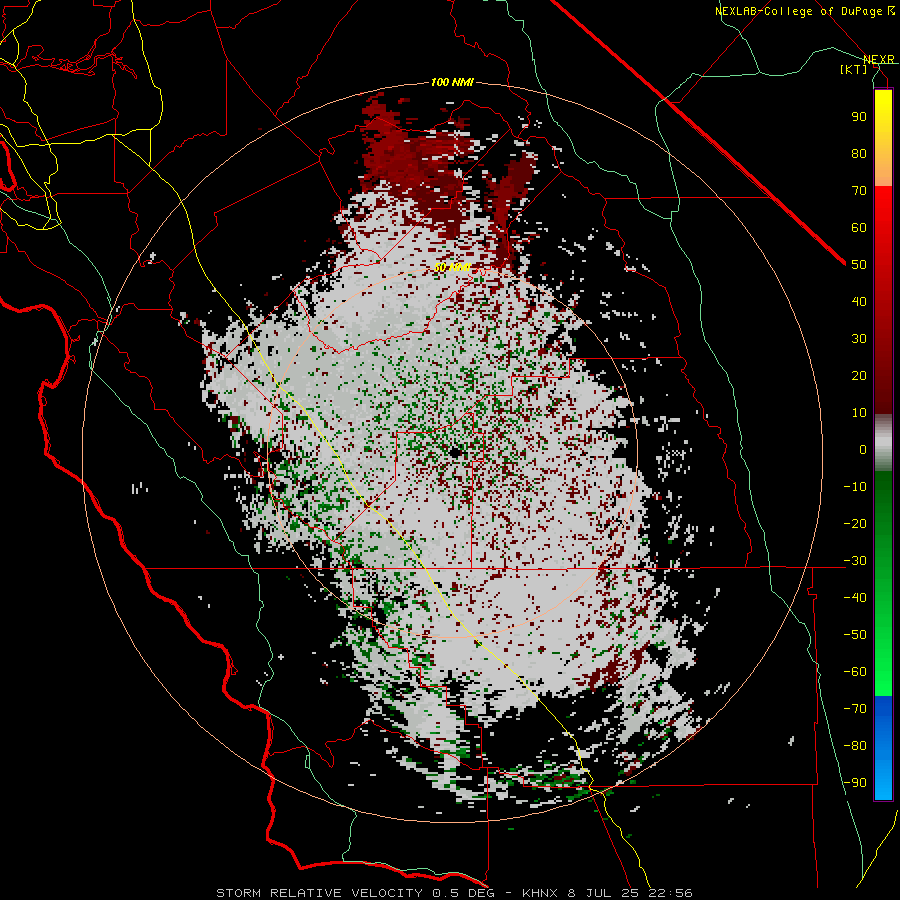Click the KHNX station identifier
900x900 pixels.
tap(540, 893)
